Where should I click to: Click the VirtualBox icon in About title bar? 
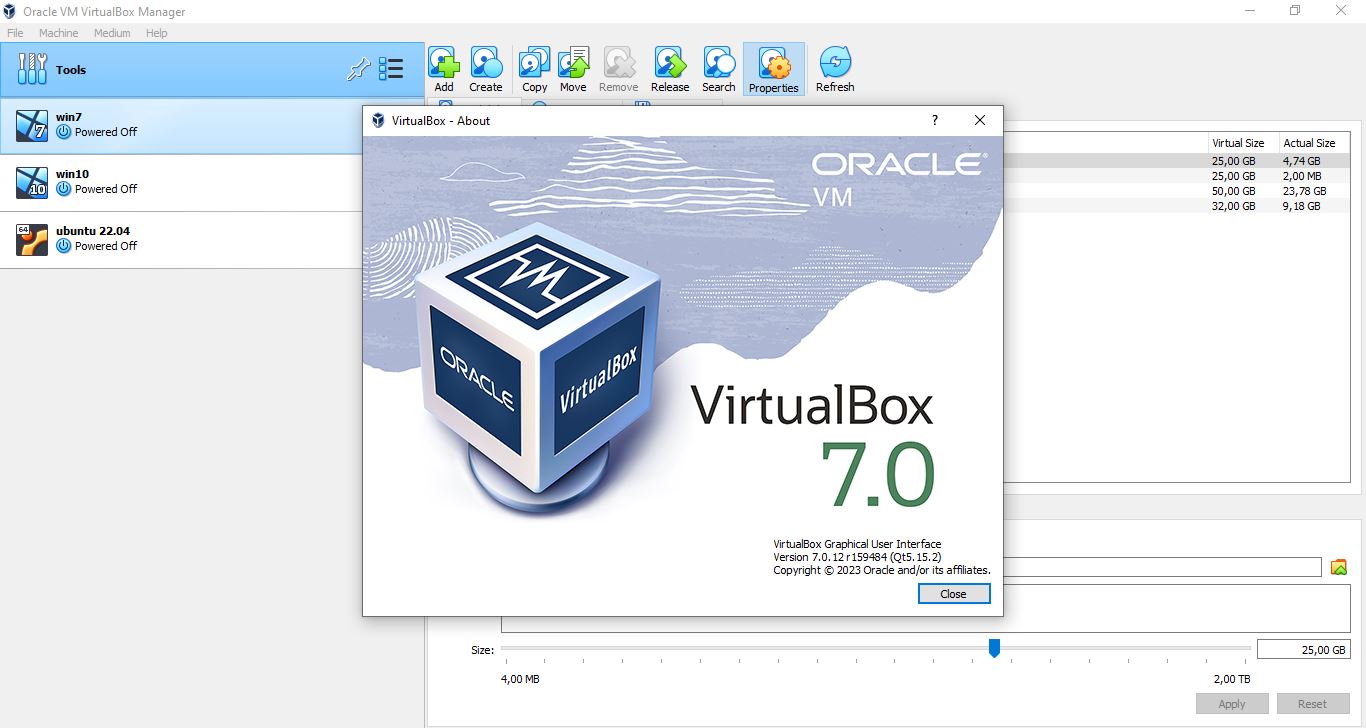coord(378,120)
